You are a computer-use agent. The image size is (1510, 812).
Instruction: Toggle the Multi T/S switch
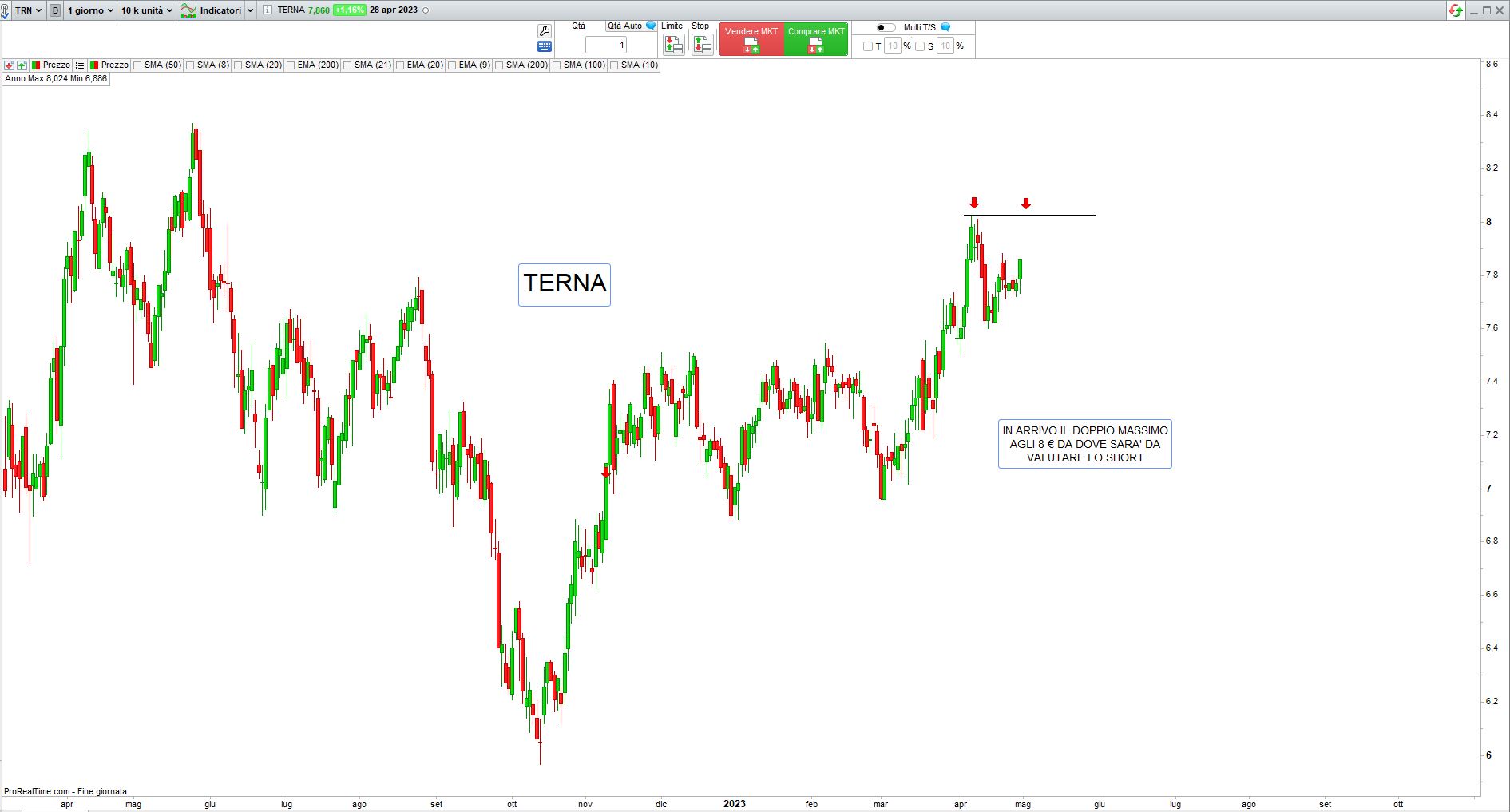tap(886, 27)
